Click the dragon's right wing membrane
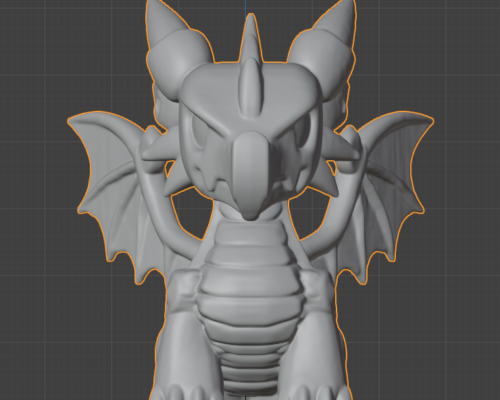 tap(393, 187)
